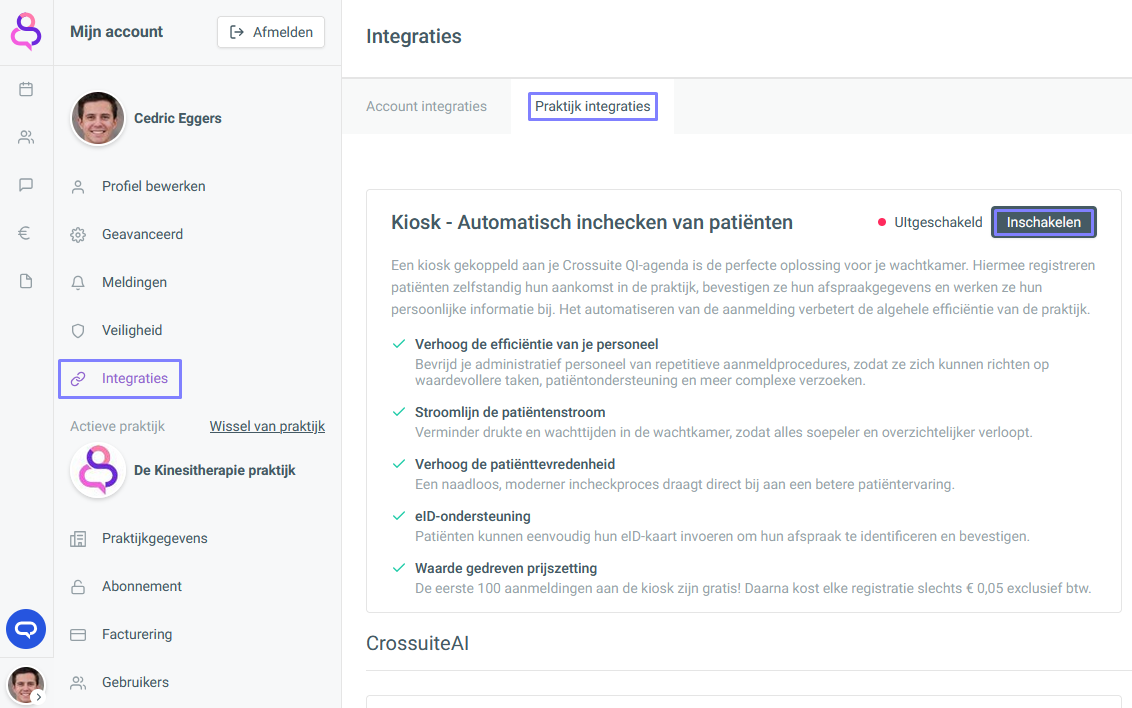The image size is (1132, 708).
Task: Click the Afmelden logout button
Action: tap(271, 32)
